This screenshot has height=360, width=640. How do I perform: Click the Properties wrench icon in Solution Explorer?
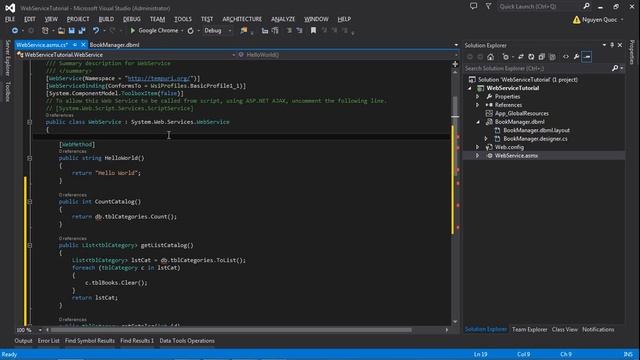pyautogui.click(x=576, y=57)
